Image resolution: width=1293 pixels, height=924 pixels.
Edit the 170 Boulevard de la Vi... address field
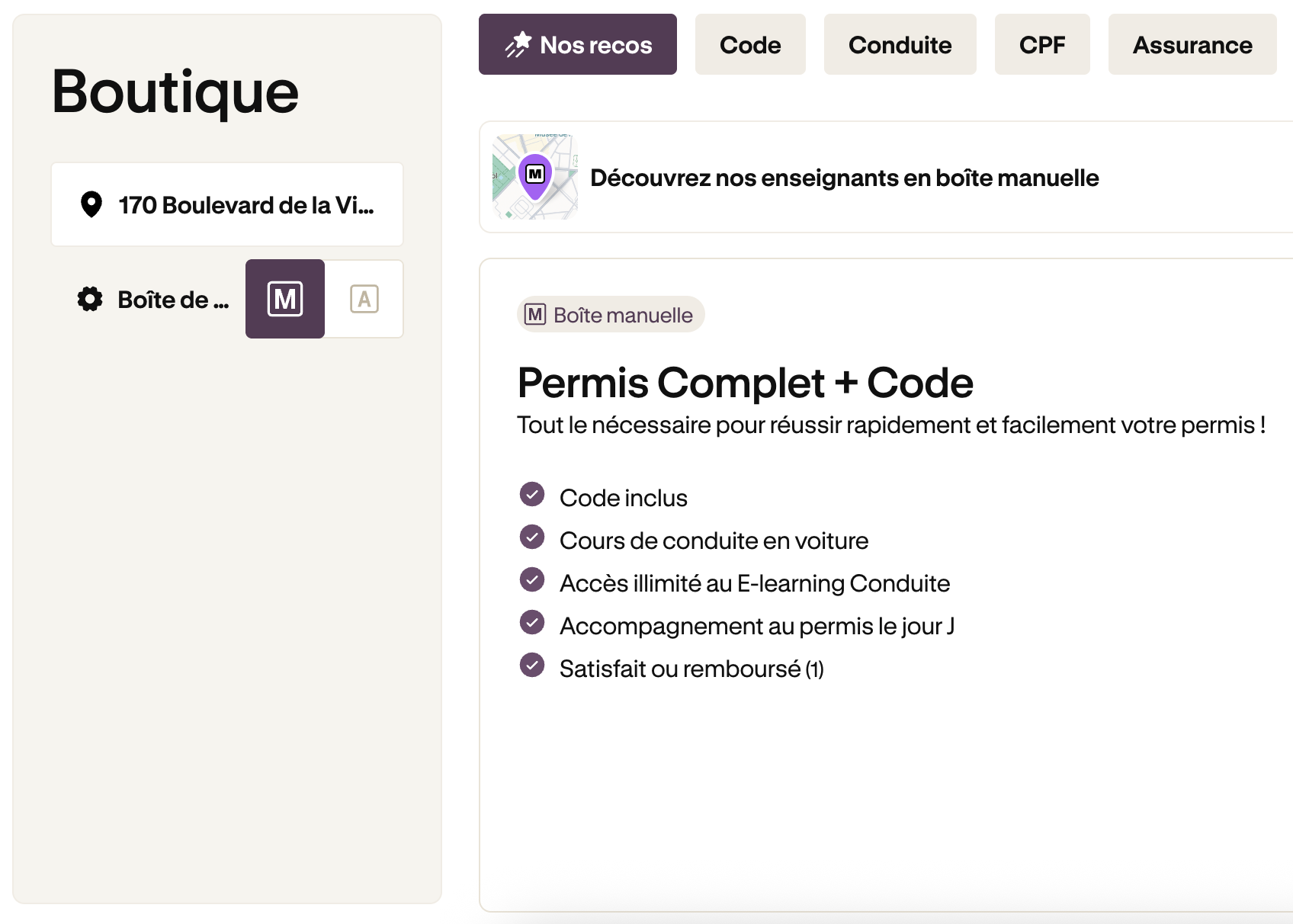227,204
